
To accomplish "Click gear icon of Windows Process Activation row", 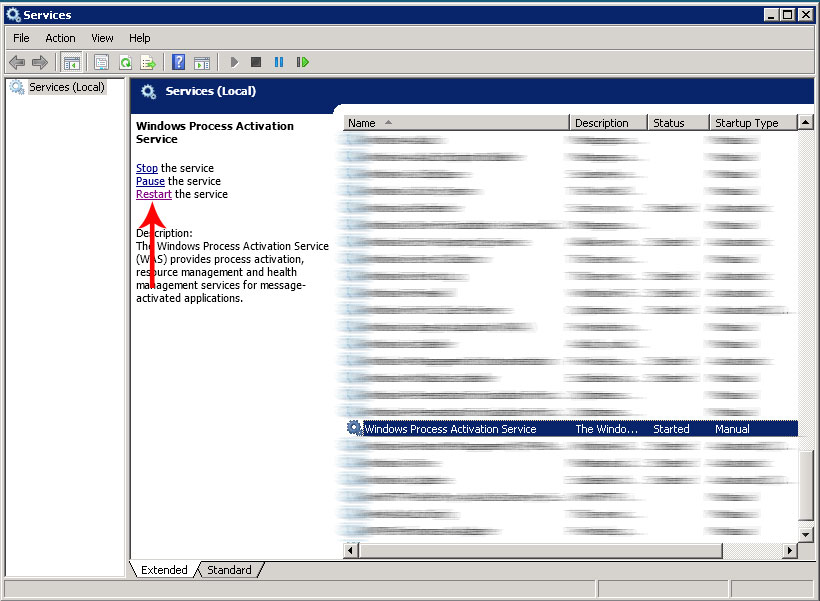I will [354, 428].
